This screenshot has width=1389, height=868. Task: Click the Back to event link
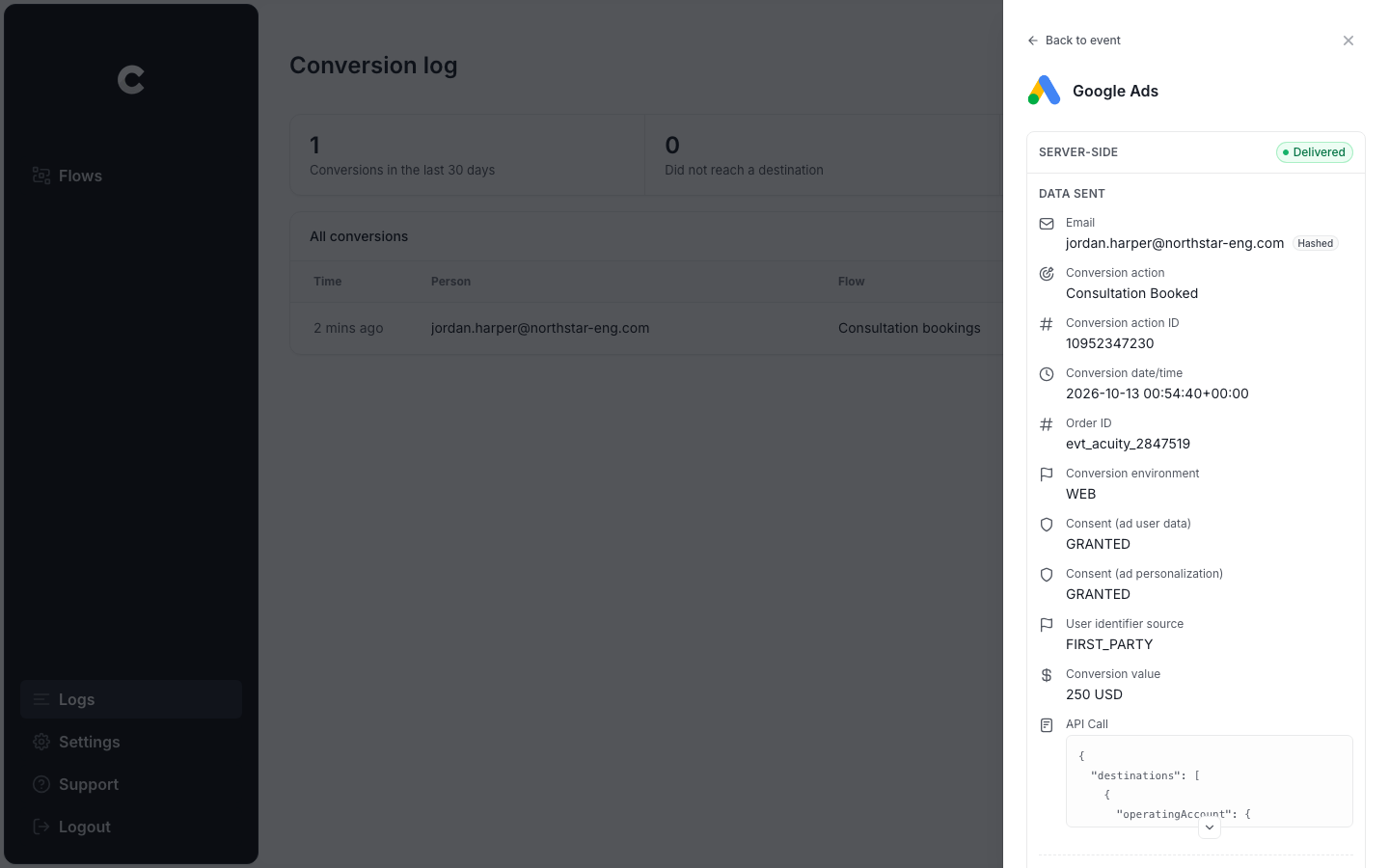tap(1074, 41)
